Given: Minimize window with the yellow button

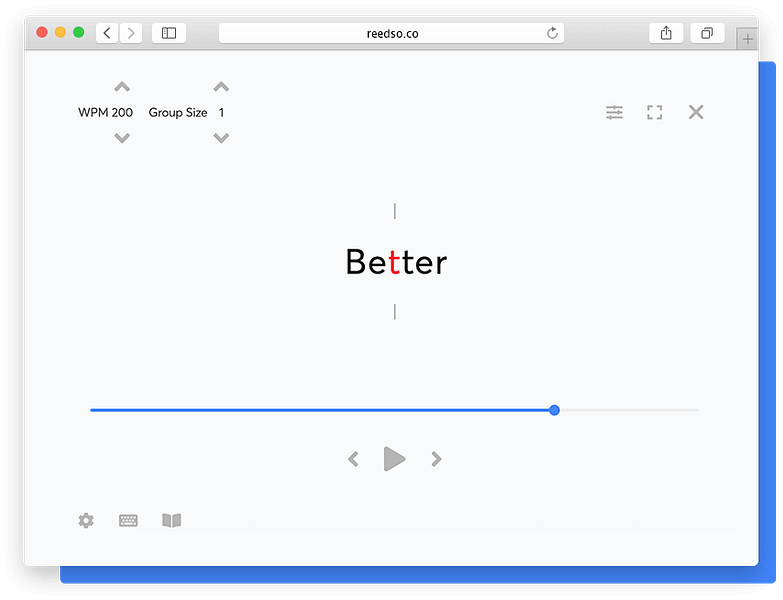Looking at the screenshot, I should (x=60, y=32).
